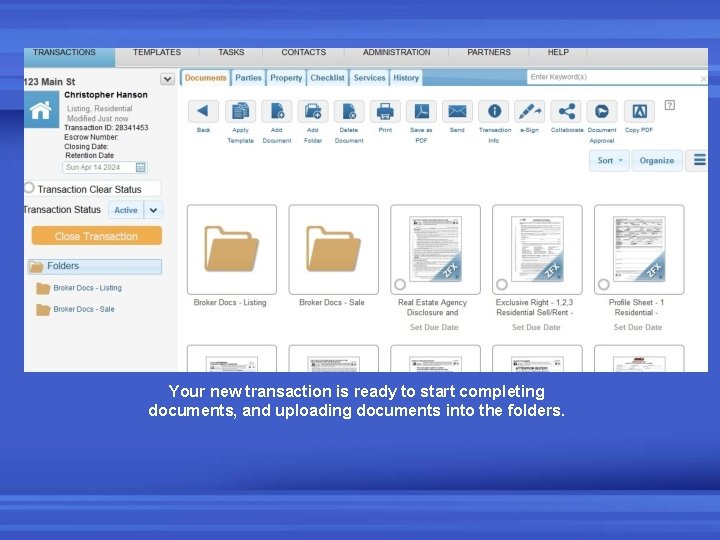Viewport: 720px width, 540px height.
Task: Open Broker Docs - Listing folder thumbnail
Action: click(x=232, y=249)
